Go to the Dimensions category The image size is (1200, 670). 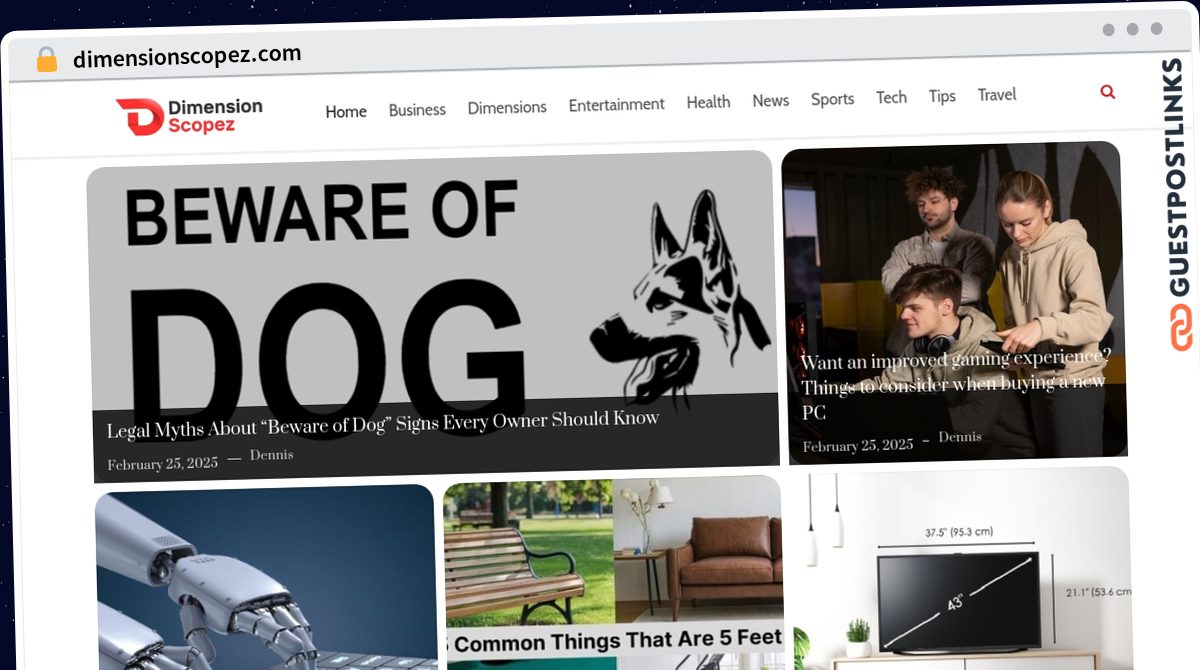507,107
